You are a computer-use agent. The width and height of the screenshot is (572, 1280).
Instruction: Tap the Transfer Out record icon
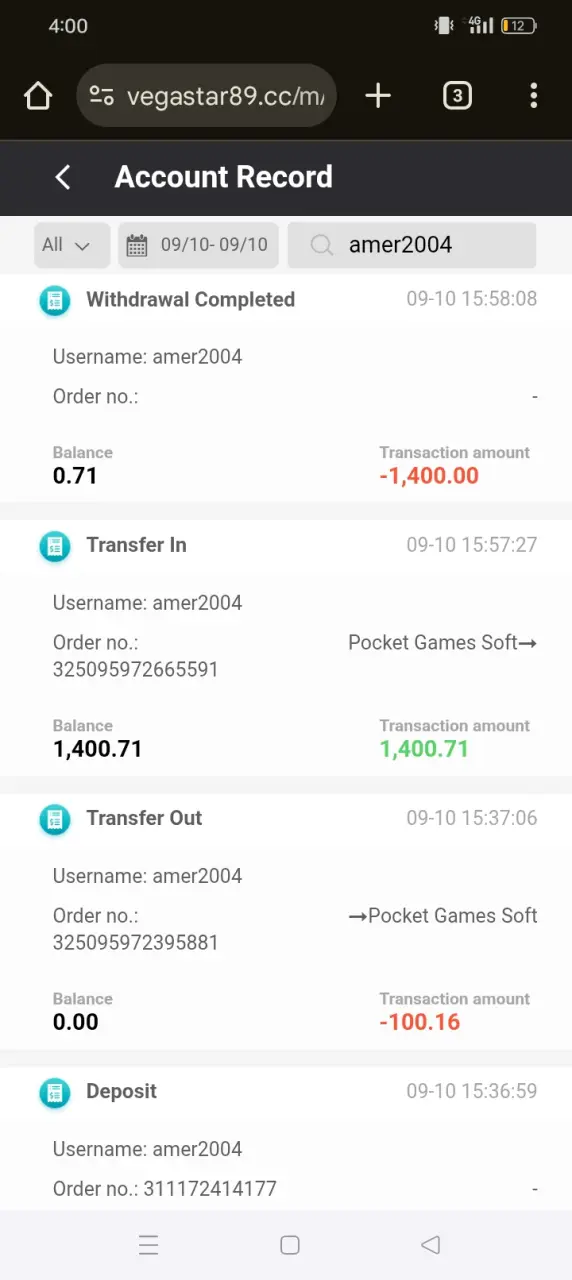55,819
